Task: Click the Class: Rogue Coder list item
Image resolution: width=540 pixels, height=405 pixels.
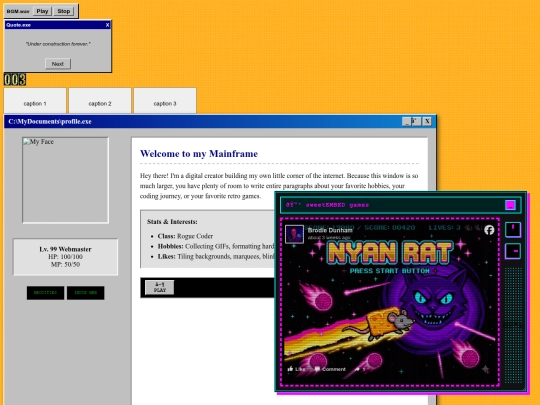Action: tap(185, 236)
